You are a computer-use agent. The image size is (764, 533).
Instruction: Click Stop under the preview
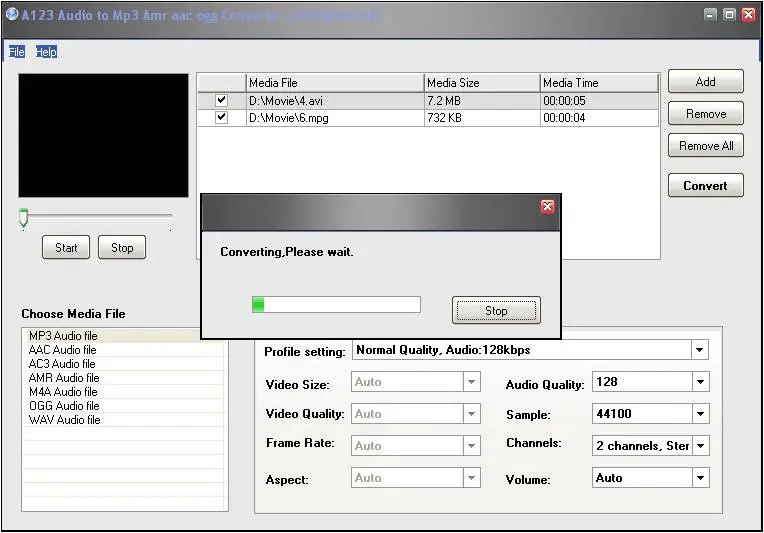pyautogui.click(x=122, y=247)
